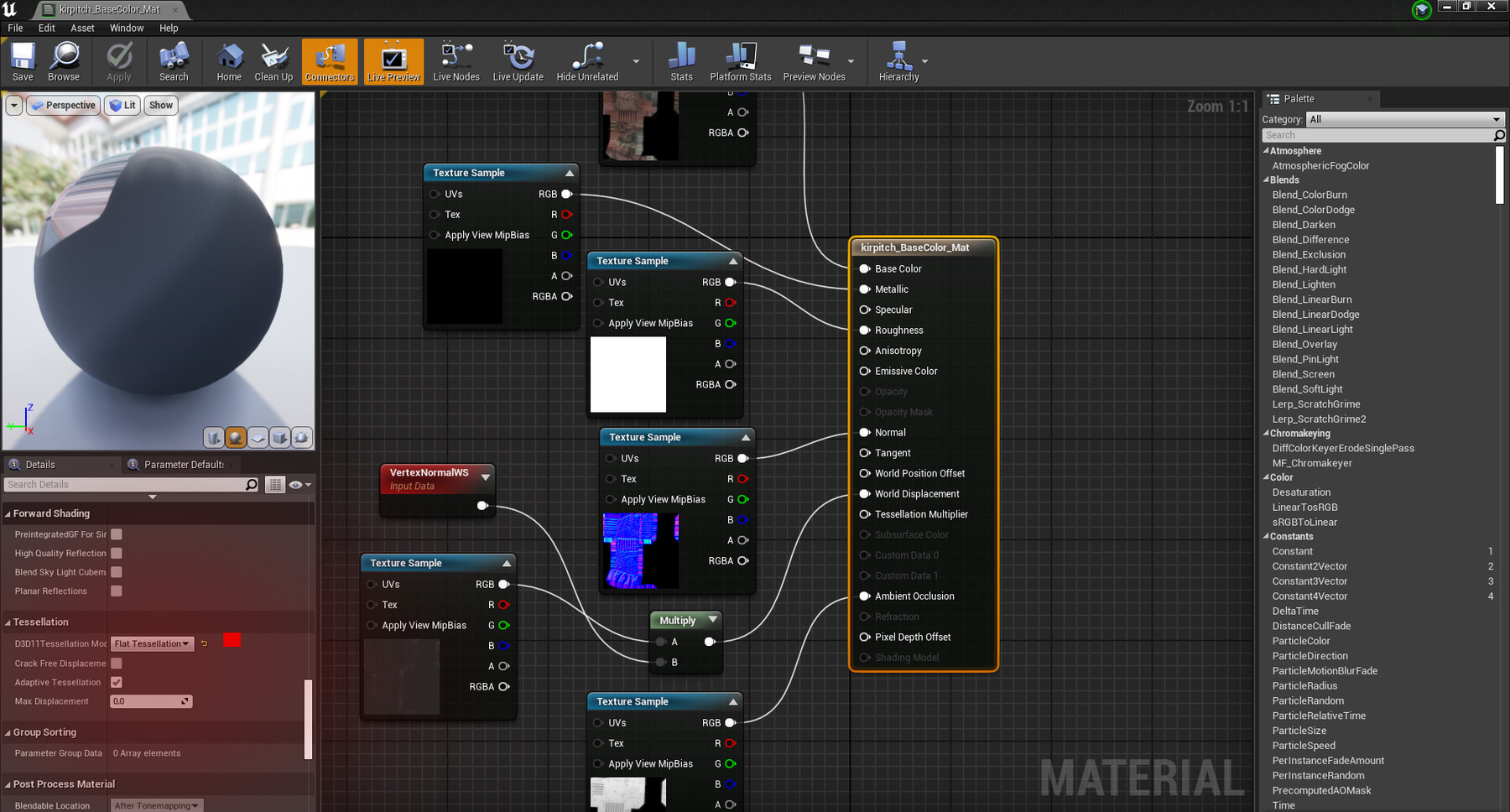1510x812 pixels.
Task: Switch to the Parameter Defaults tab
Action: [183, 465]
